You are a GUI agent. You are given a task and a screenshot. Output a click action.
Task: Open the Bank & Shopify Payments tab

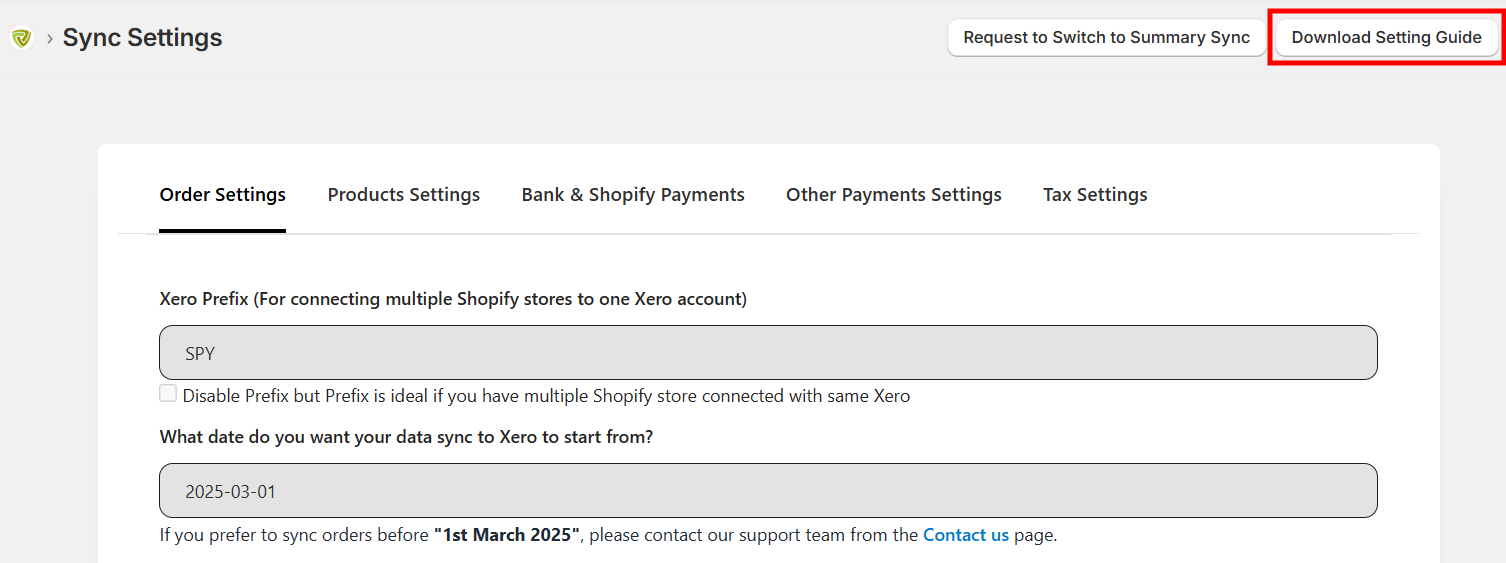click(x=633, y=195)
